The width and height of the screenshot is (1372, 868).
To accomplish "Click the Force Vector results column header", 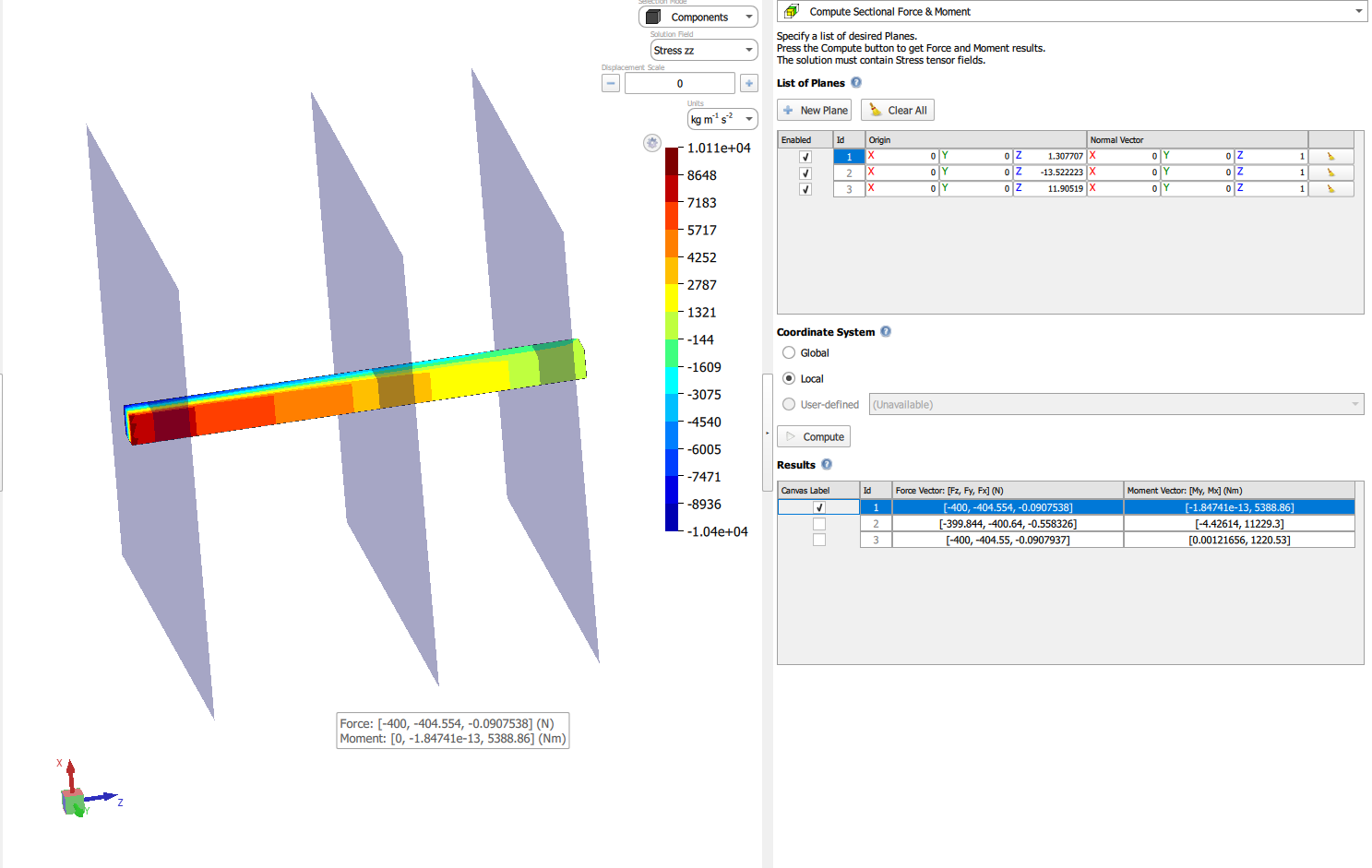I will 1008,490.
